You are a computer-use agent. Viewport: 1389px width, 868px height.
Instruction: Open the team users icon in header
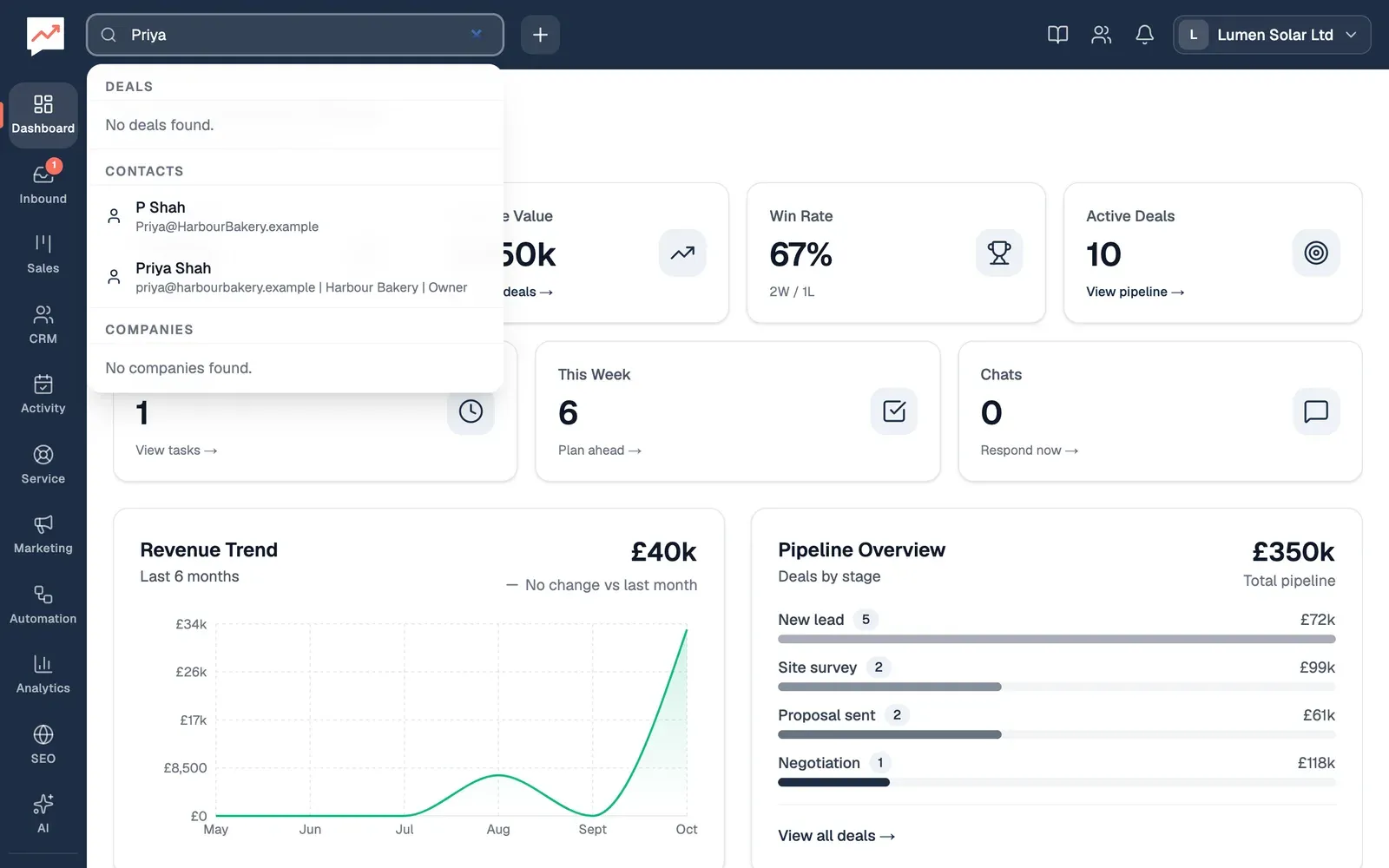pos(1101,35)
